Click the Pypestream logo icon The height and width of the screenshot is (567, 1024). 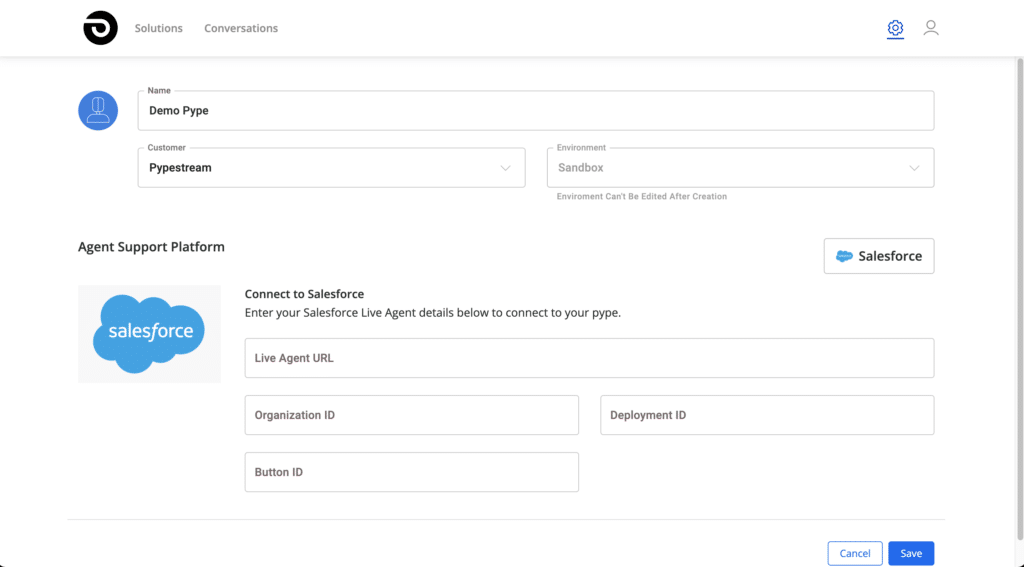pyautogui.click(x=101, y=28)
